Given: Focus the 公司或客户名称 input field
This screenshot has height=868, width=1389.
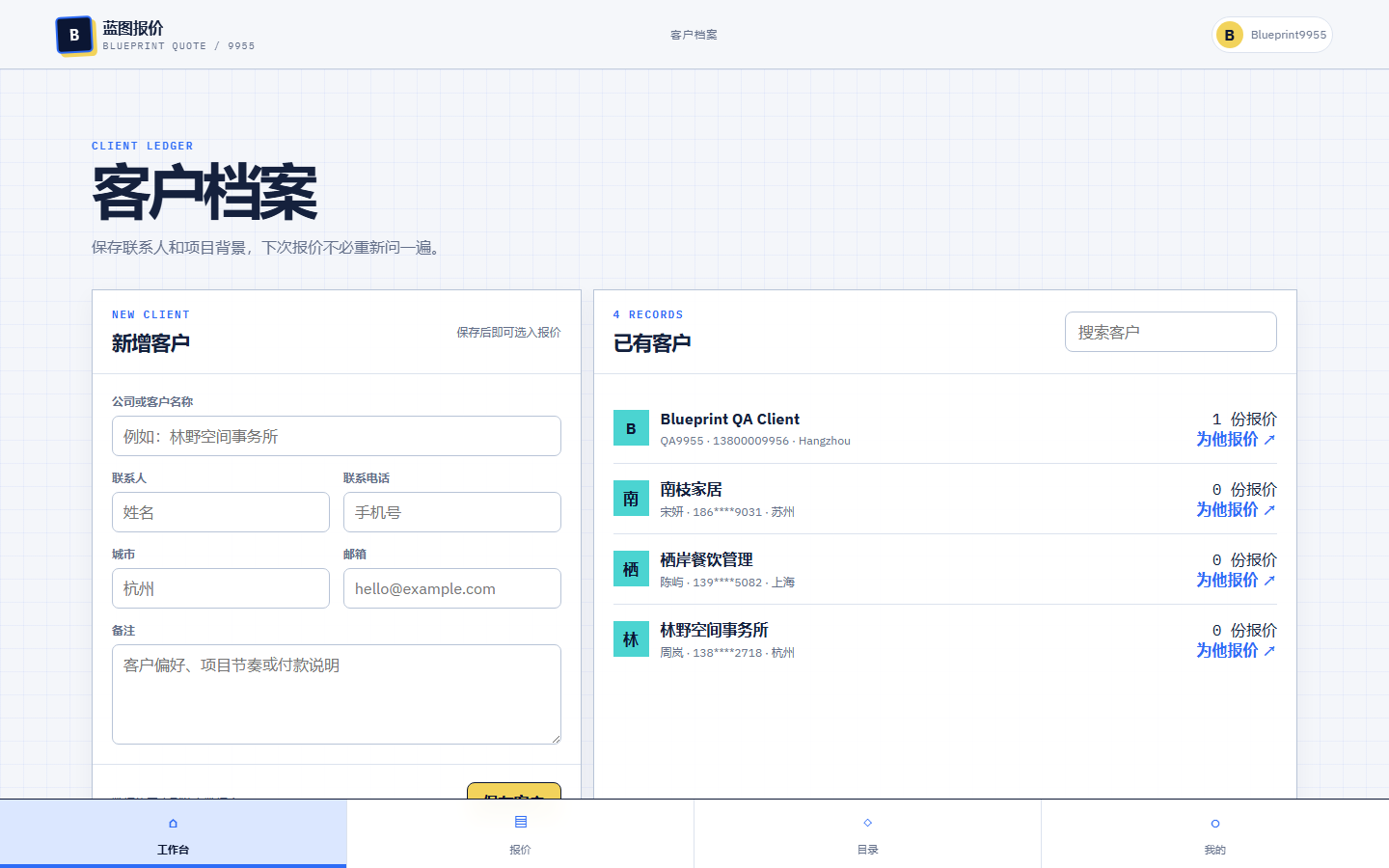Looking at the screenshot, I should pyautogui.click(x=337, y=436).
